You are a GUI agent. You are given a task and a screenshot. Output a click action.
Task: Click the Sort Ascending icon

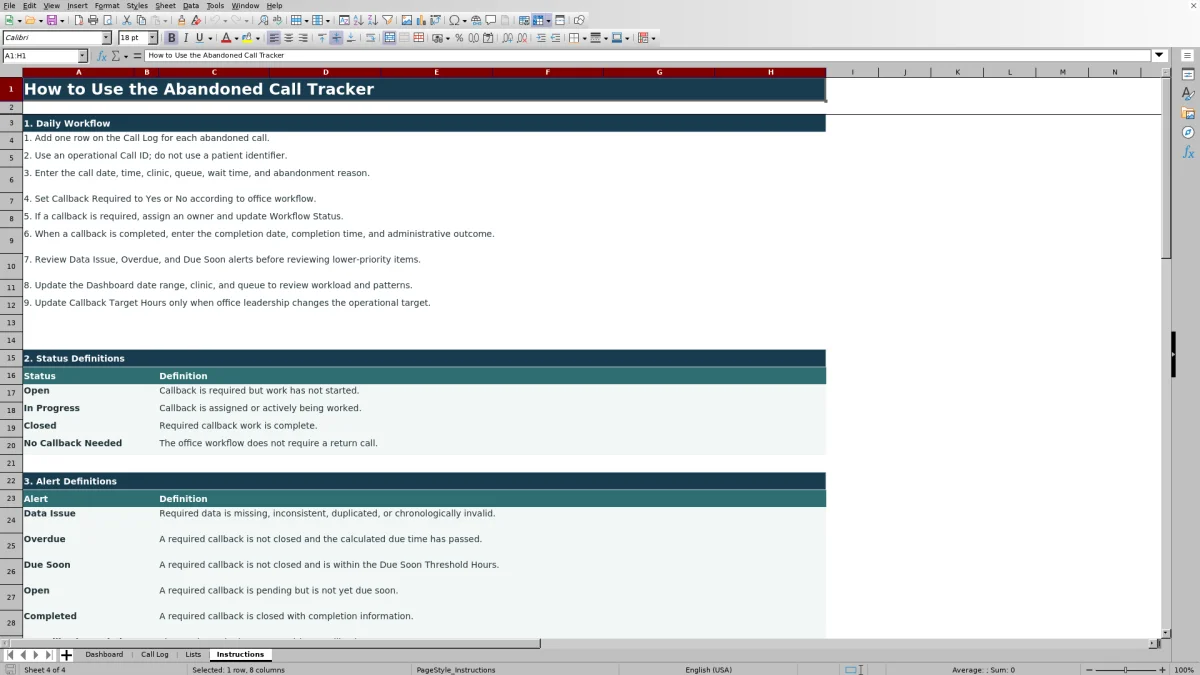pyautogui.click(x=358, y=20)
